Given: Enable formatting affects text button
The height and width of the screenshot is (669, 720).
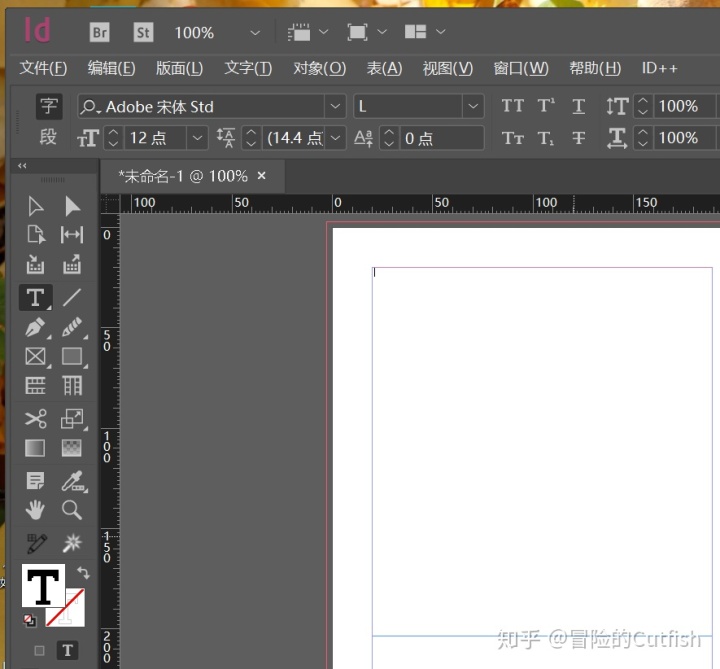Looking at the screenshot, I should 68,650.
